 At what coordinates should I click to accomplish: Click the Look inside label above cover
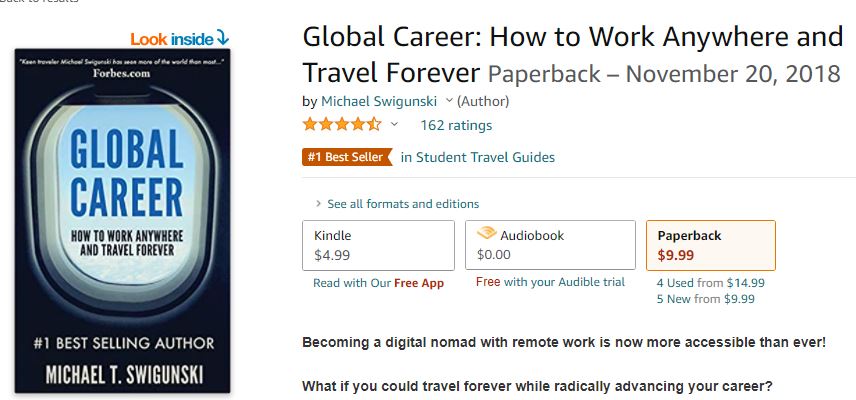172,39
